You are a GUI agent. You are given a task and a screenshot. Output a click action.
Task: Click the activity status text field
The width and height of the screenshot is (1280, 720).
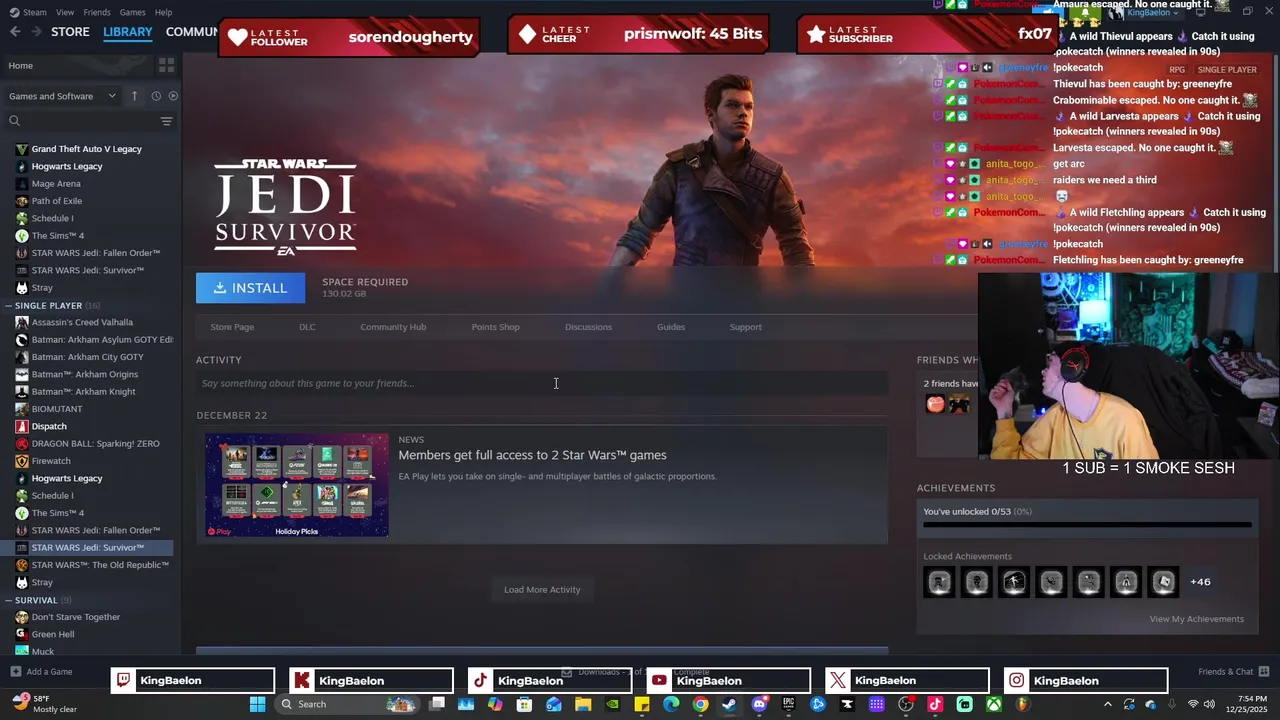click(542, 383)
